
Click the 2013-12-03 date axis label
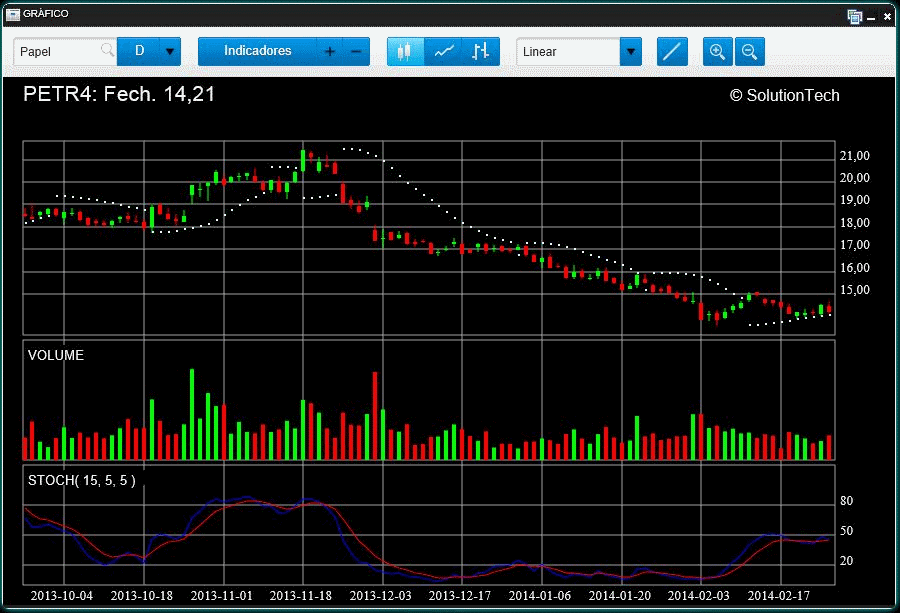coord(381,596)
